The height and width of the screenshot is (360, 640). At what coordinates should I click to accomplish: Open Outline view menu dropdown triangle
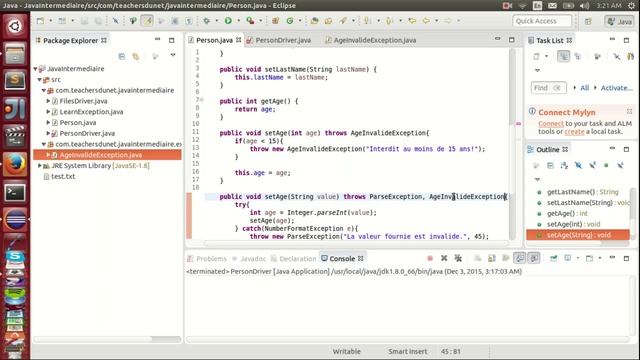(537, 179)
